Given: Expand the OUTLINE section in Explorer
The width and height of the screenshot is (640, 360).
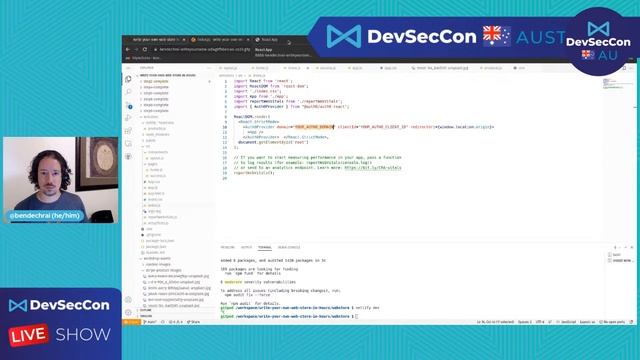Looking at the screenshot, I should pos(146,310).
